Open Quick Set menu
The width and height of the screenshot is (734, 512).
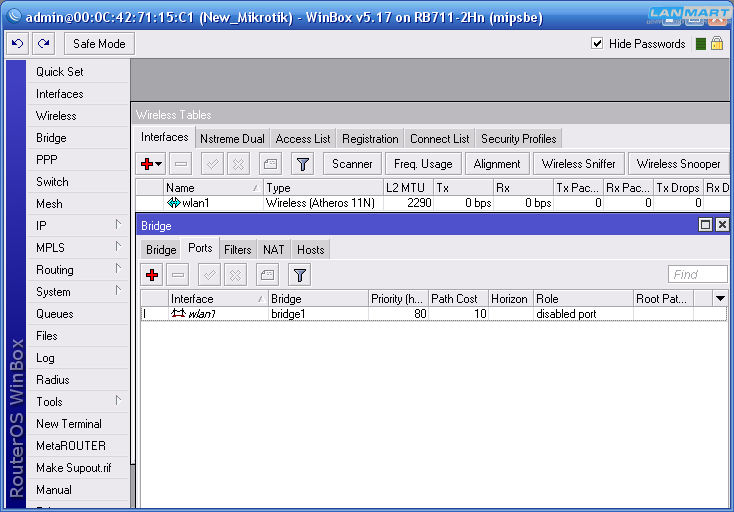pyautogui.click(x=78, y=72)
